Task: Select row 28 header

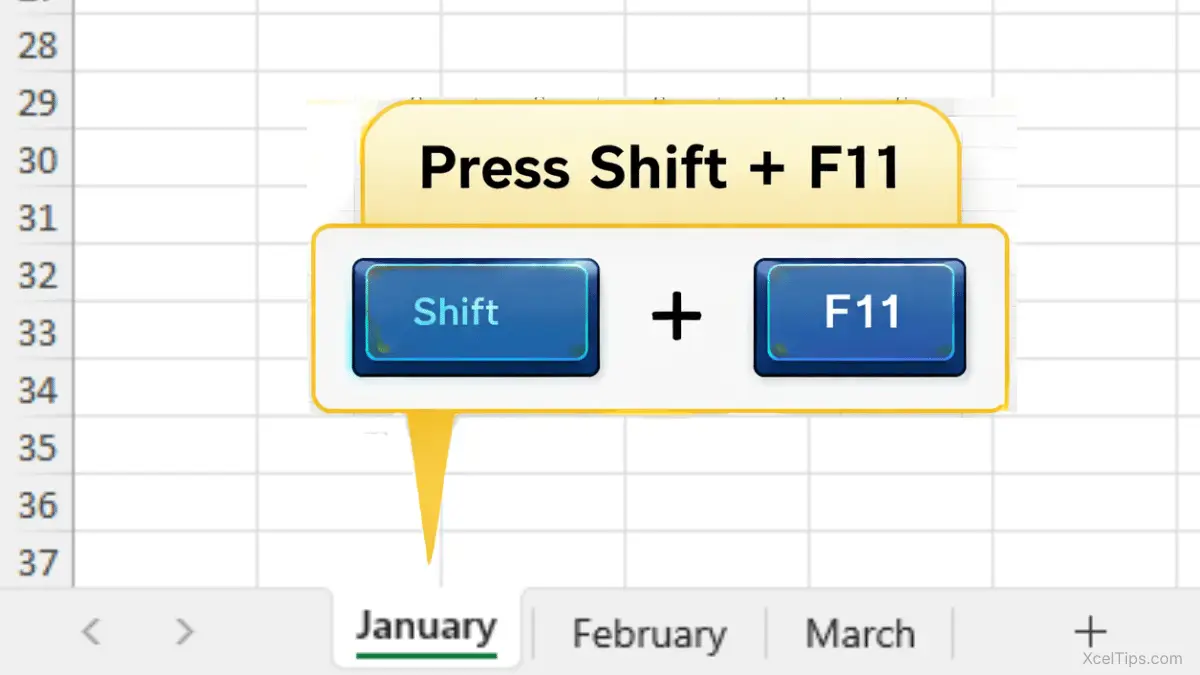Action: pos(37,45)
